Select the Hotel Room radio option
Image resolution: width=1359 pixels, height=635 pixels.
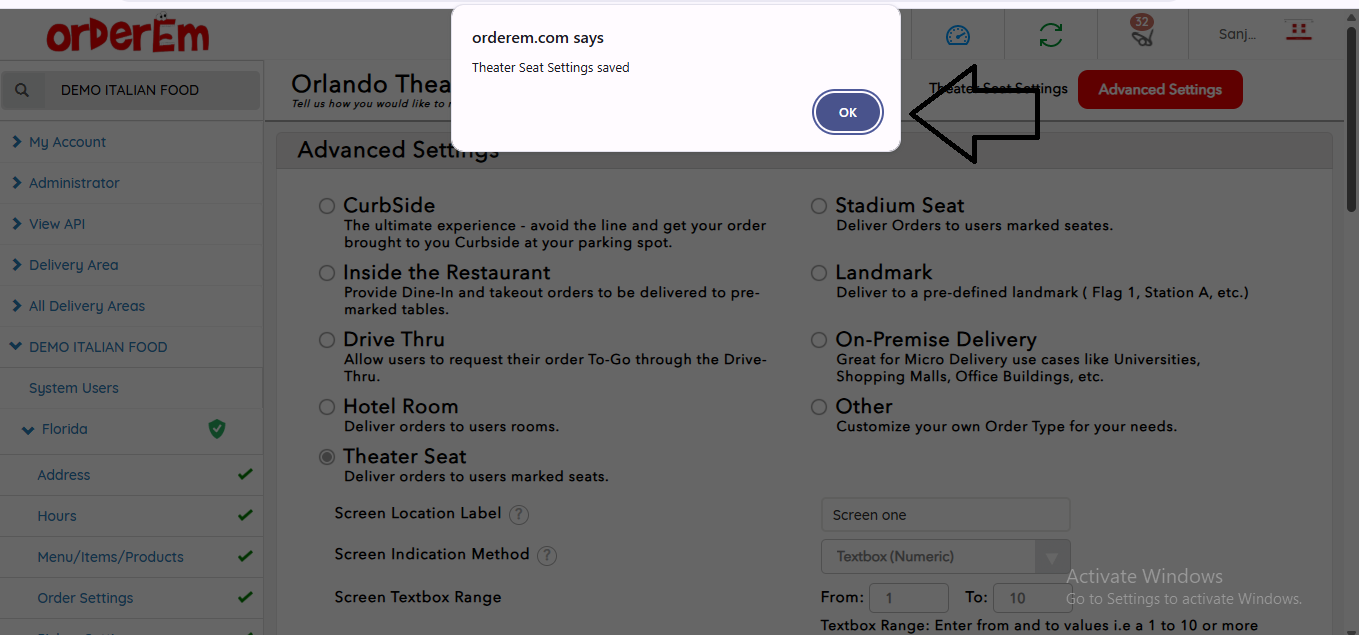click(x=327, y=407)
